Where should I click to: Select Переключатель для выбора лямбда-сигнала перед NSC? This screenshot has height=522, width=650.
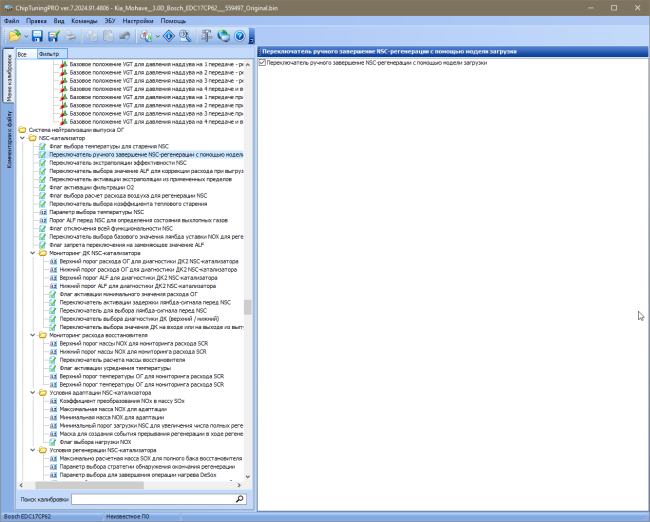tap(133, 311)
